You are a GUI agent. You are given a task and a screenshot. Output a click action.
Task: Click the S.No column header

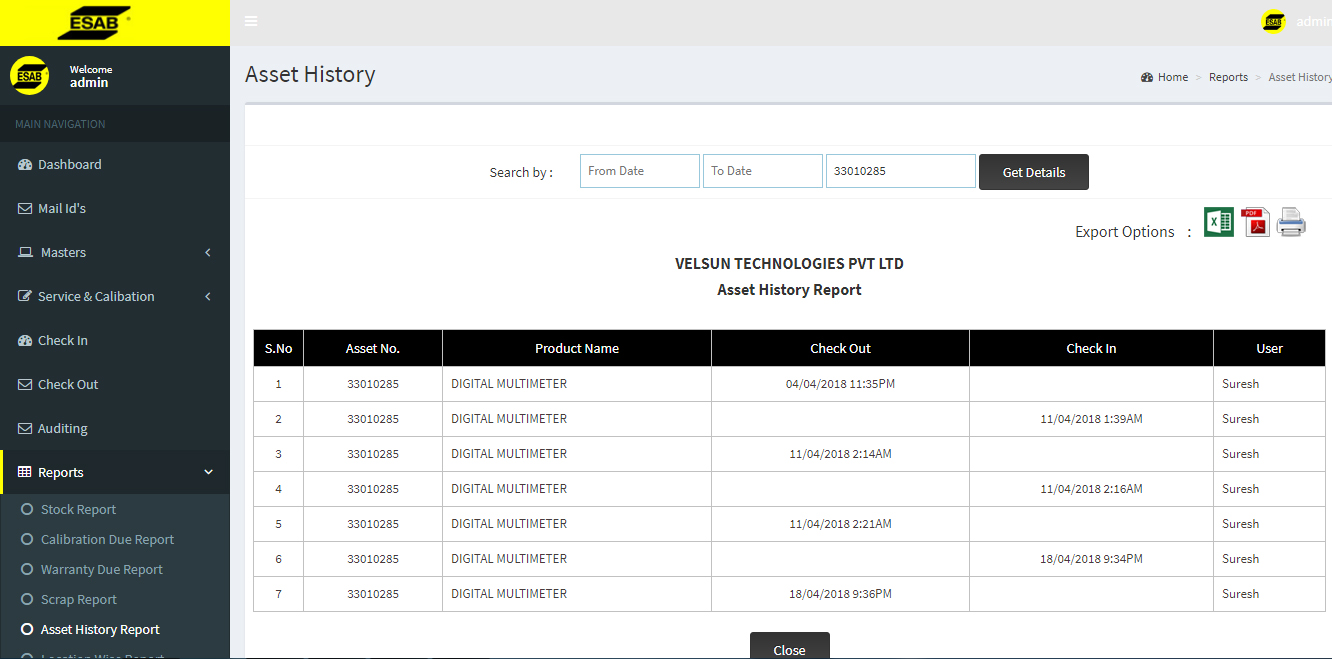click(x=278, y=348)
